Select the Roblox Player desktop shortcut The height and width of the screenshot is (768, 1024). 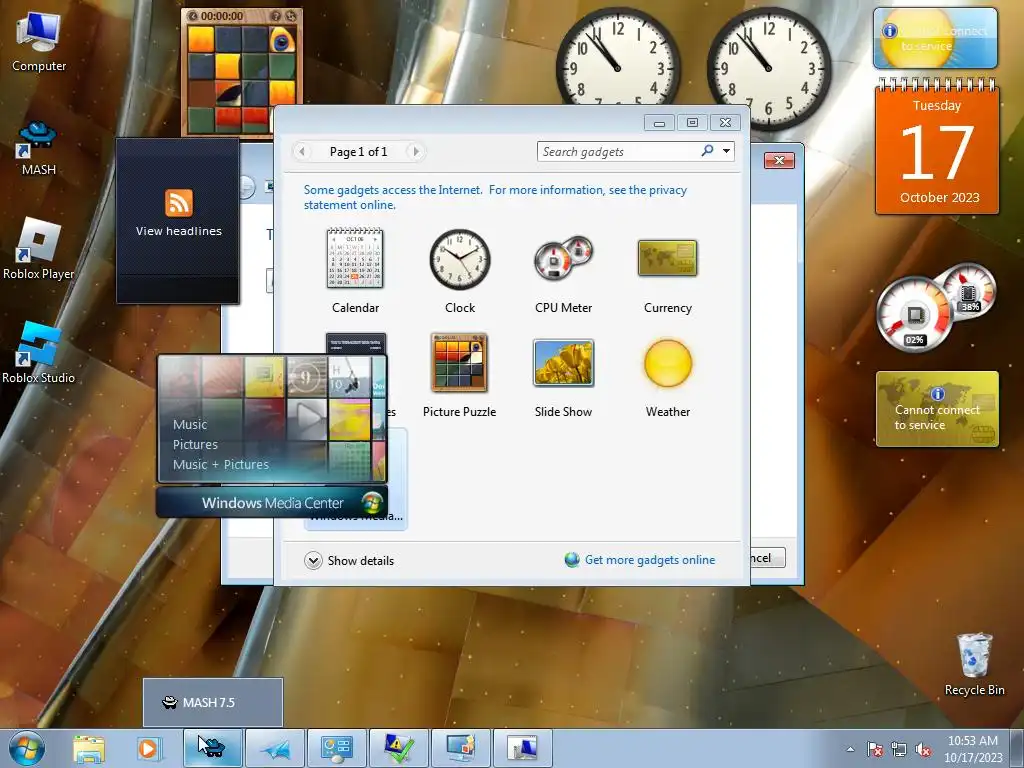(38, 250)
